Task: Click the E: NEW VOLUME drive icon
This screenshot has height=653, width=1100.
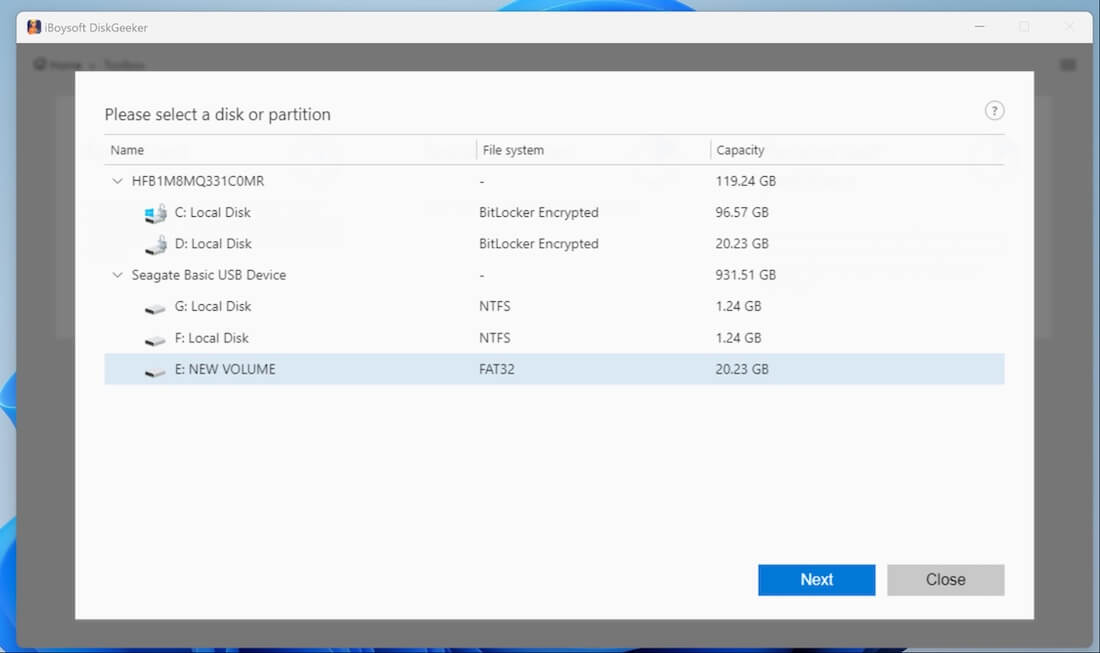Action: 155,372
